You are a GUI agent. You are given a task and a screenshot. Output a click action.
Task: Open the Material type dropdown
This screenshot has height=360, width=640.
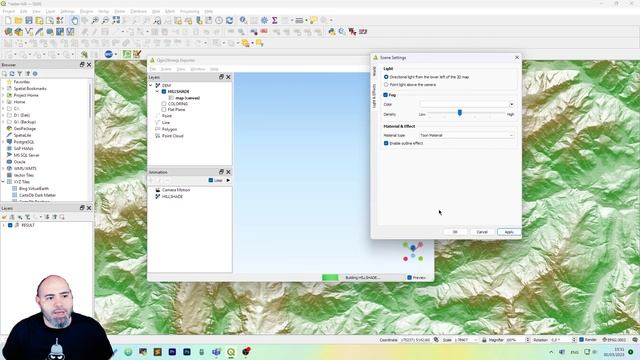tap(467, 135)
